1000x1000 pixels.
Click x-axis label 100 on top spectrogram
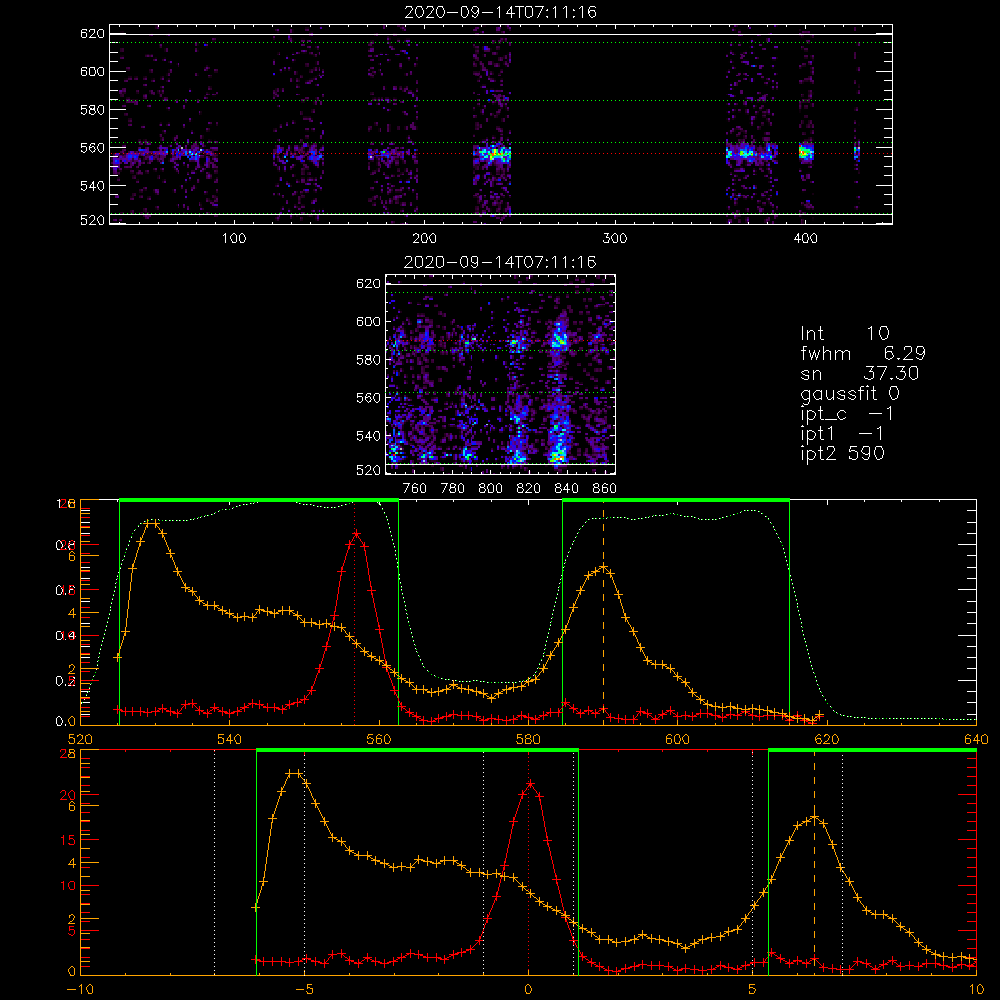[234, 239]
